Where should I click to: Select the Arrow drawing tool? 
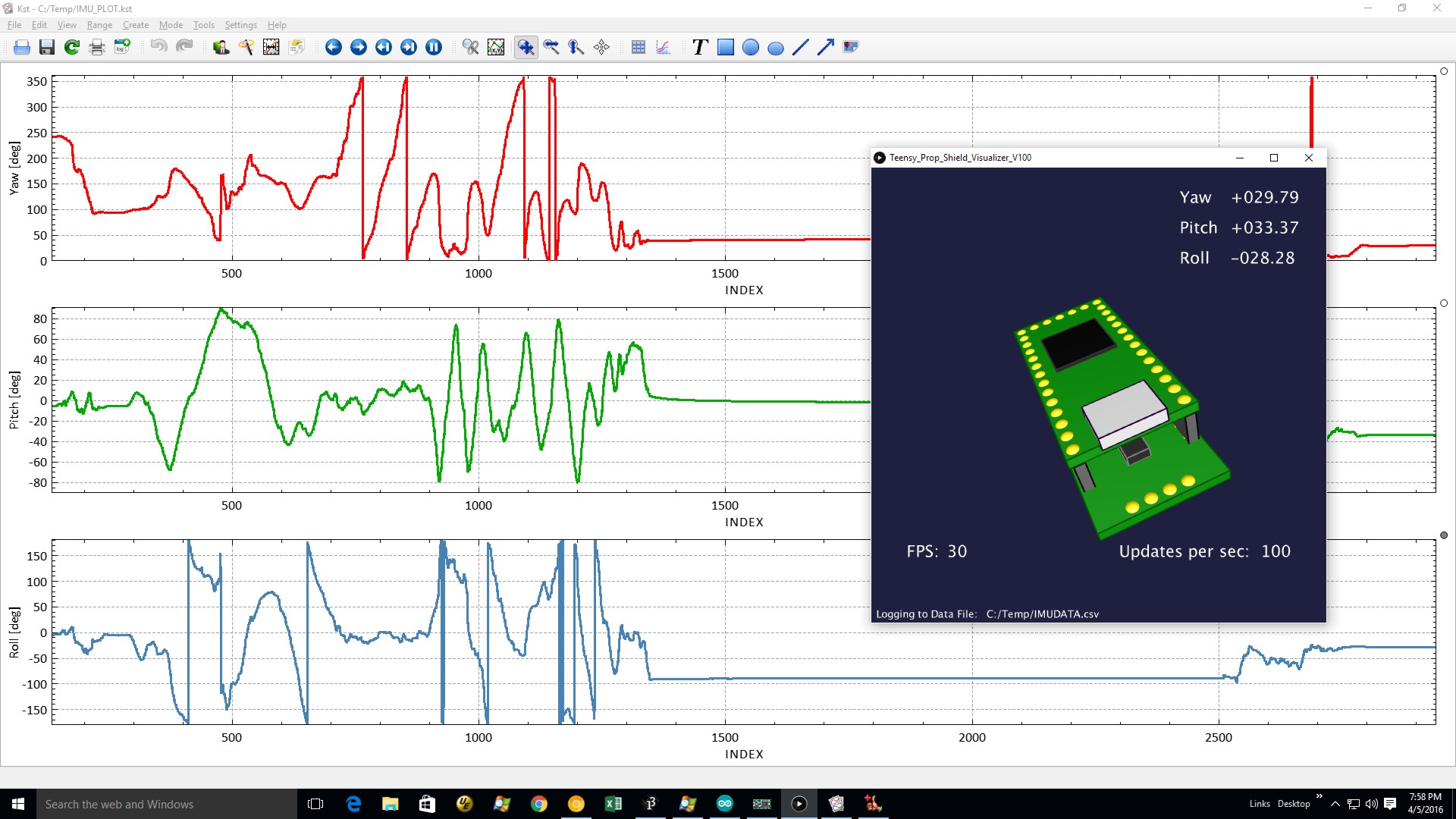[825, 47]
